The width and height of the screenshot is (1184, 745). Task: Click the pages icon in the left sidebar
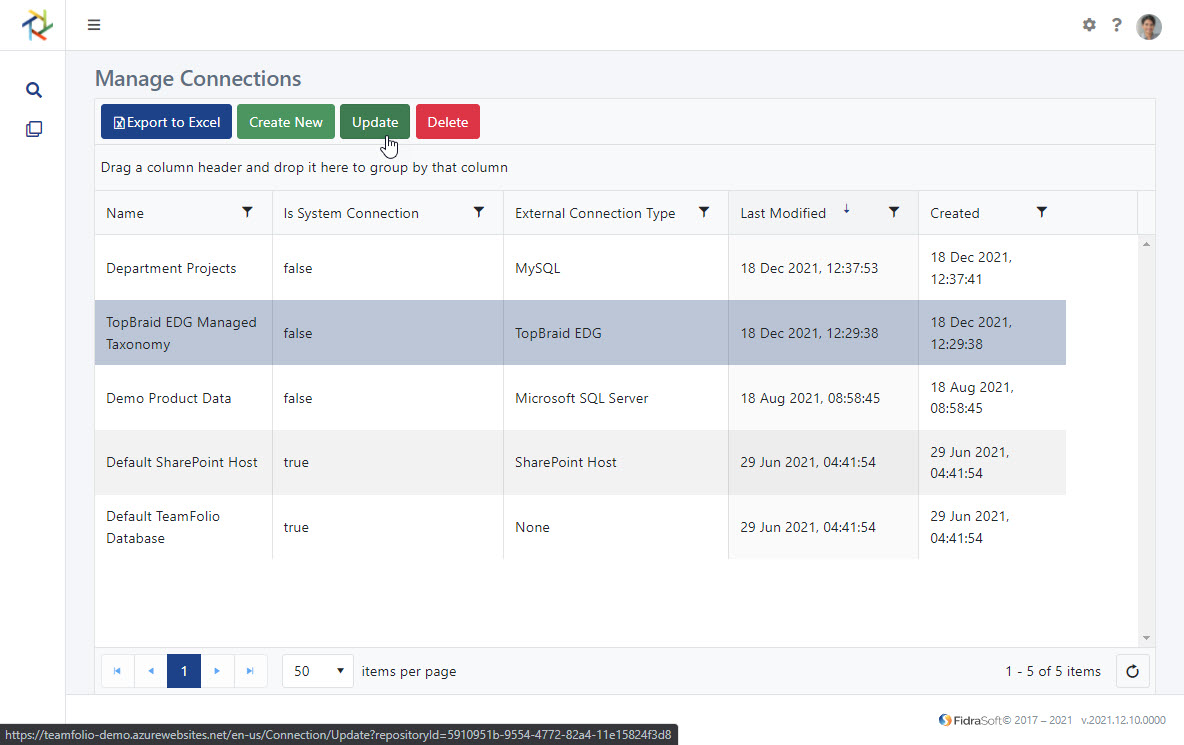pyautogui.click(x=33, y=128)
